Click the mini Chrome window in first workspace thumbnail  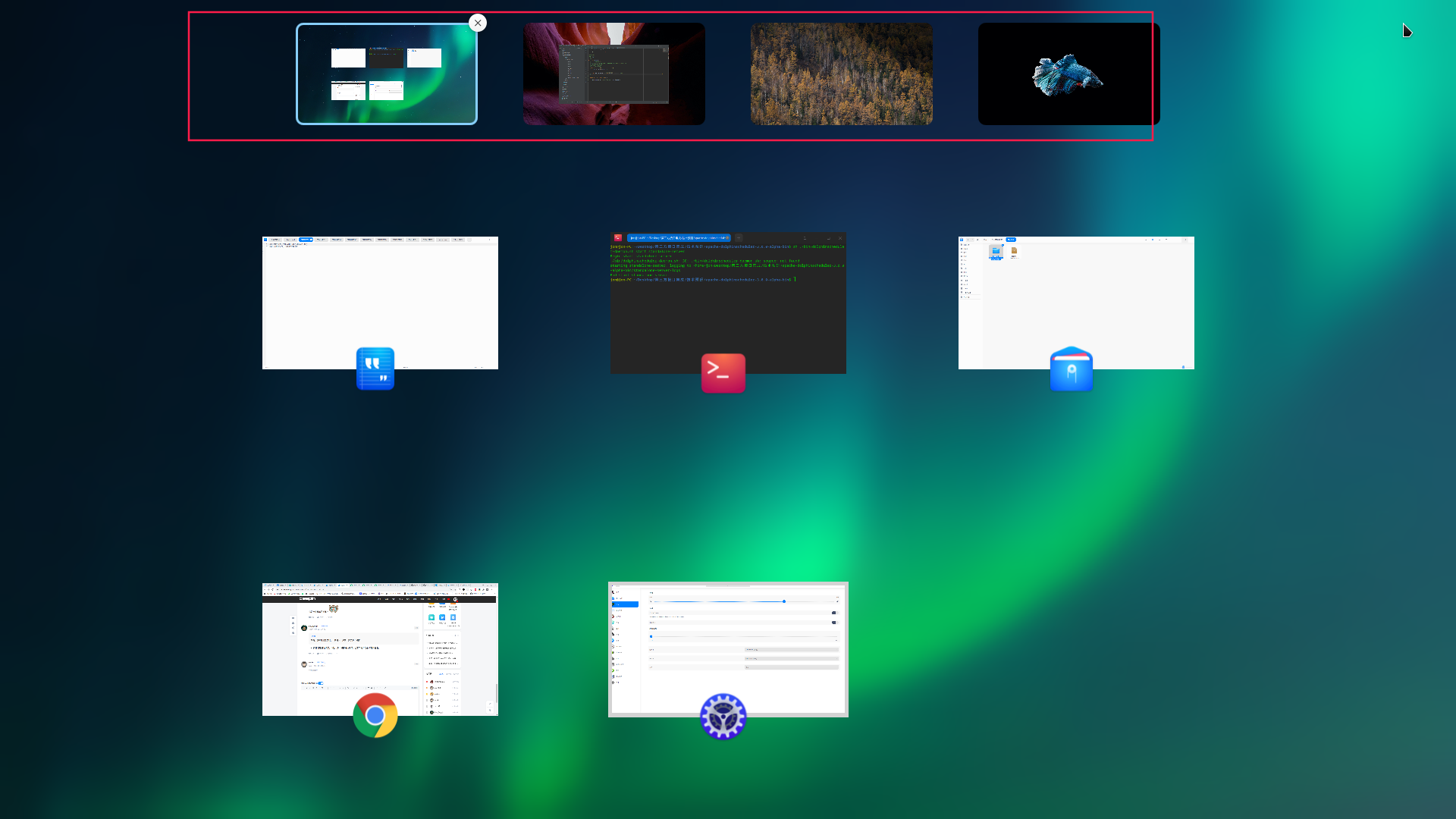(348, 91)
